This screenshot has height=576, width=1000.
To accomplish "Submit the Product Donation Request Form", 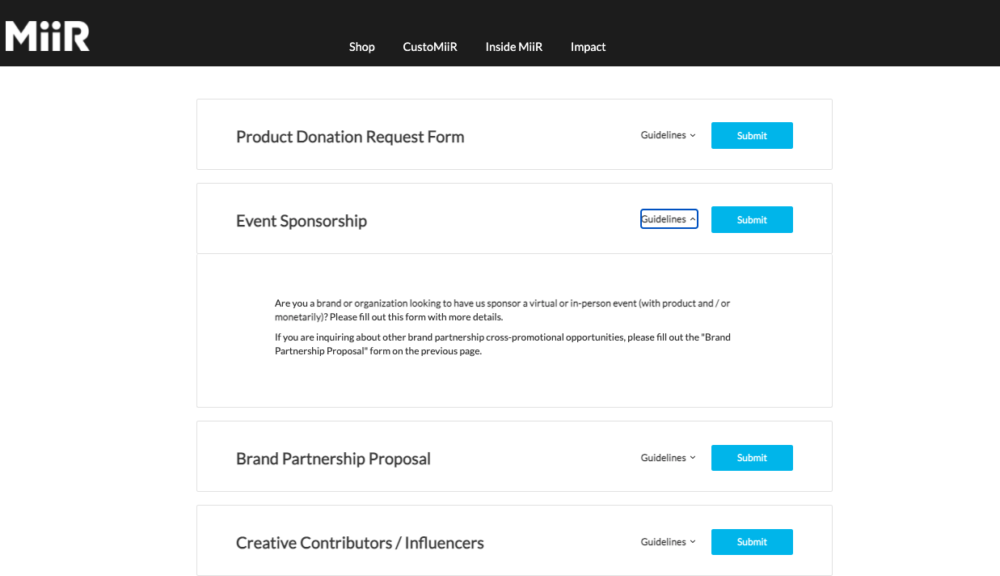I will (x=752, y=135).
